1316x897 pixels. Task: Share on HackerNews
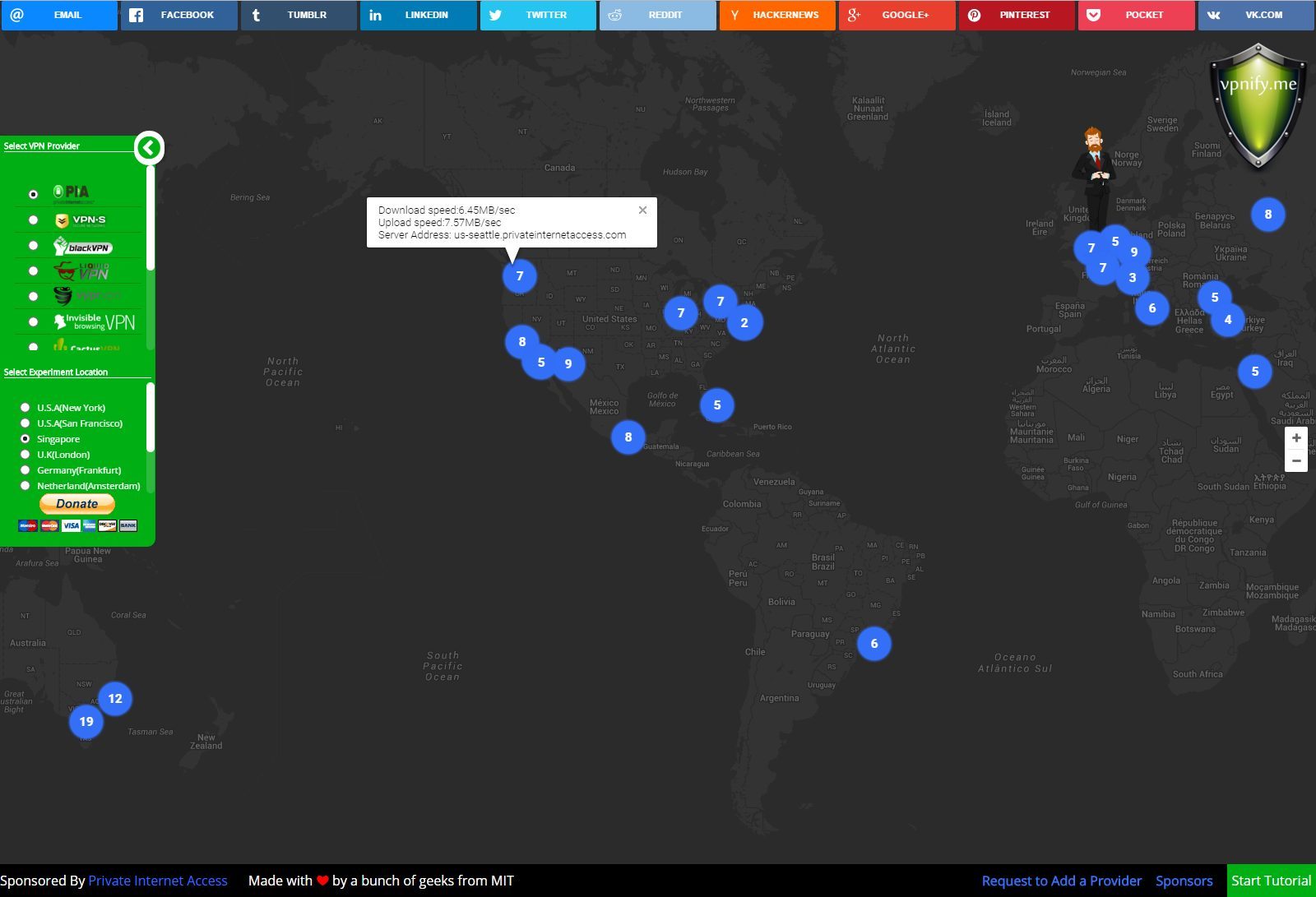coord(777,15)
